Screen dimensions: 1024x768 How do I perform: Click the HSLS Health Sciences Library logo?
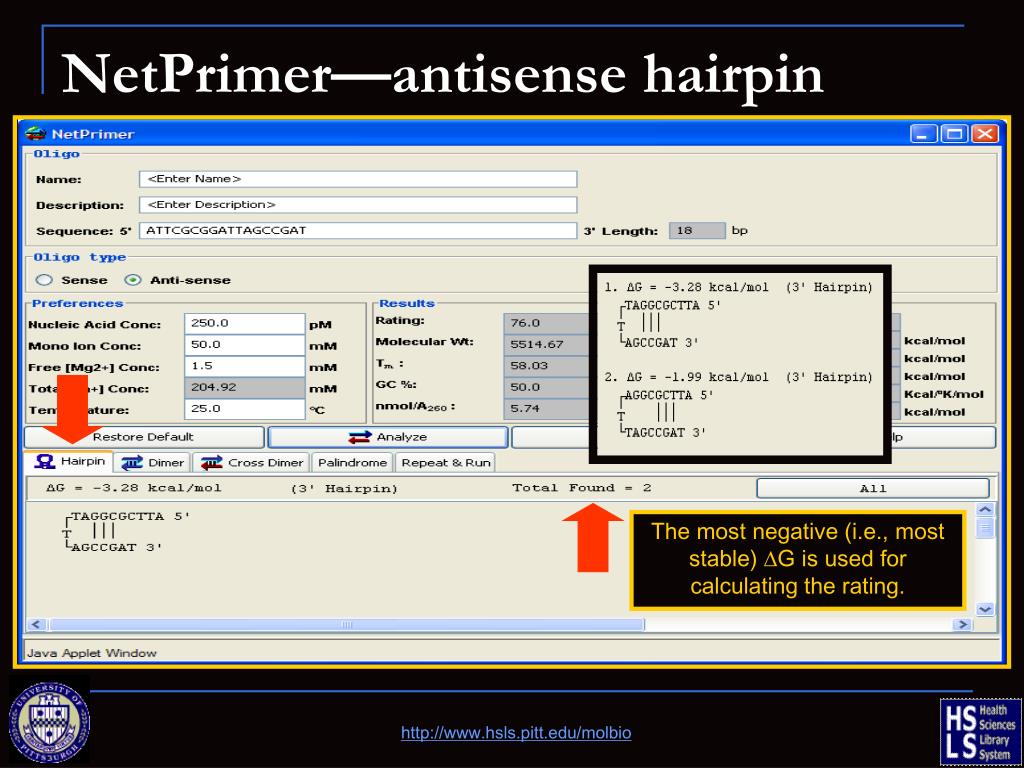tap(980, 731)
